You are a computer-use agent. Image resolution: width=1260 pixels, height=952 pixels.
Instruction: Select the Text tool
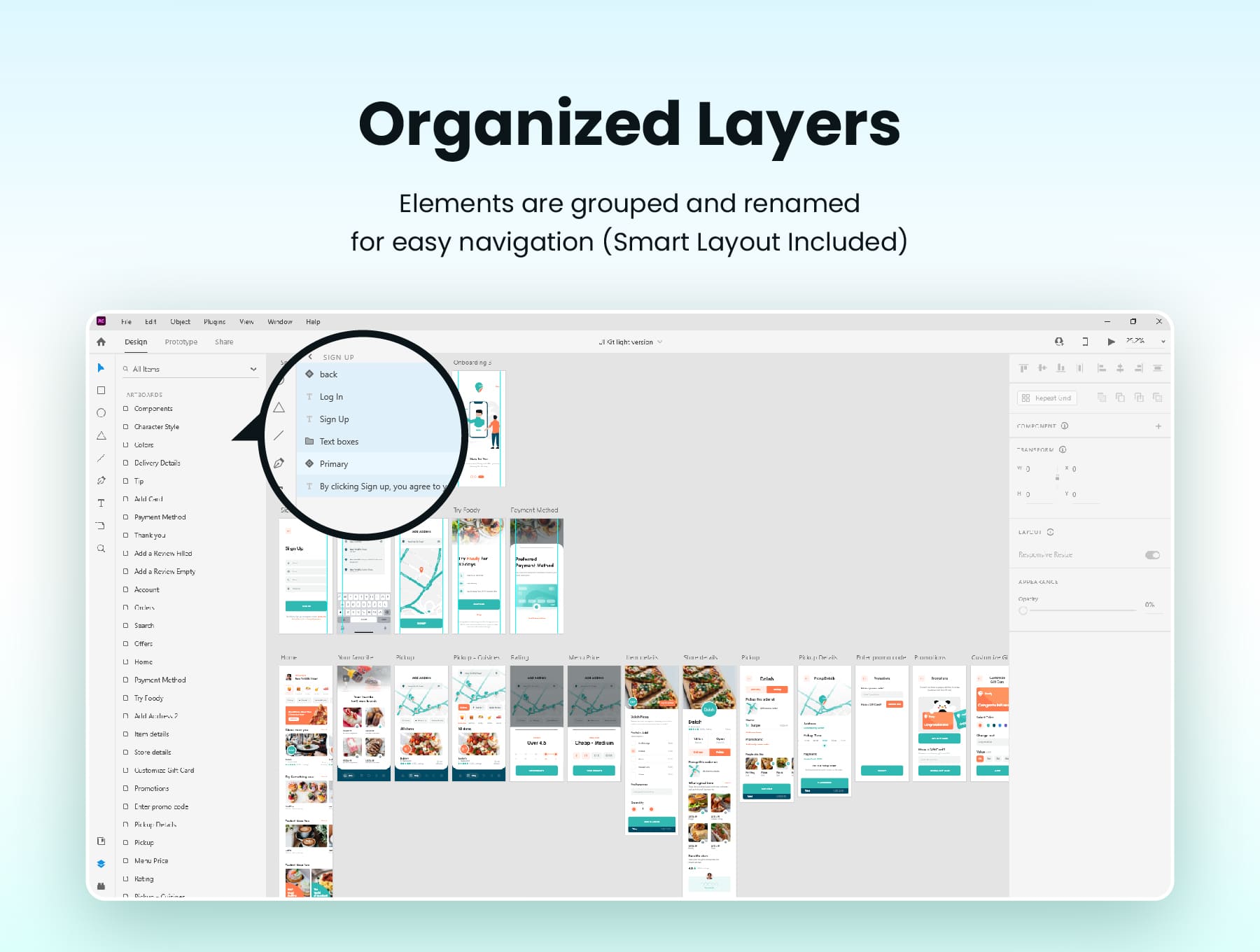pos(101,503)
